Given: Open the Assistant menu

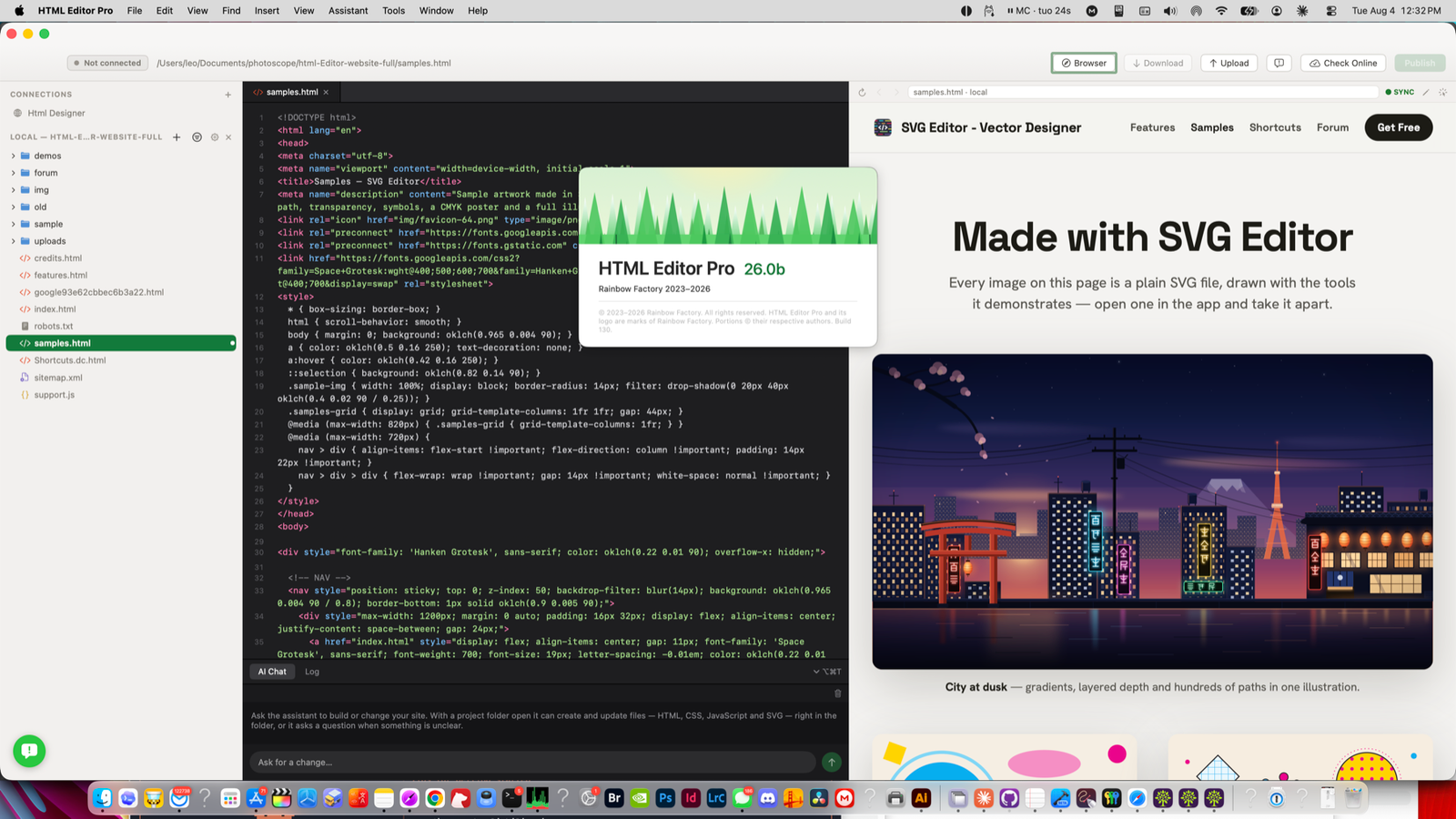Looking at the screenshot, I should click(348, 11).
